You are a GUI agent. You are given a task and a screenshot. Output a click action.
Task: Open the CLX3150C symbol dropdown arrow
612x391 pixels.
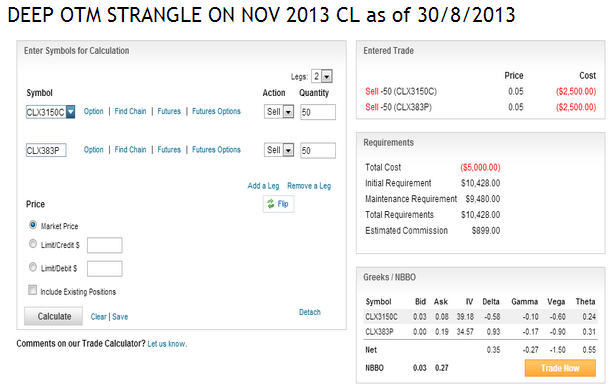pyautogui.click(x=70, y=112)
